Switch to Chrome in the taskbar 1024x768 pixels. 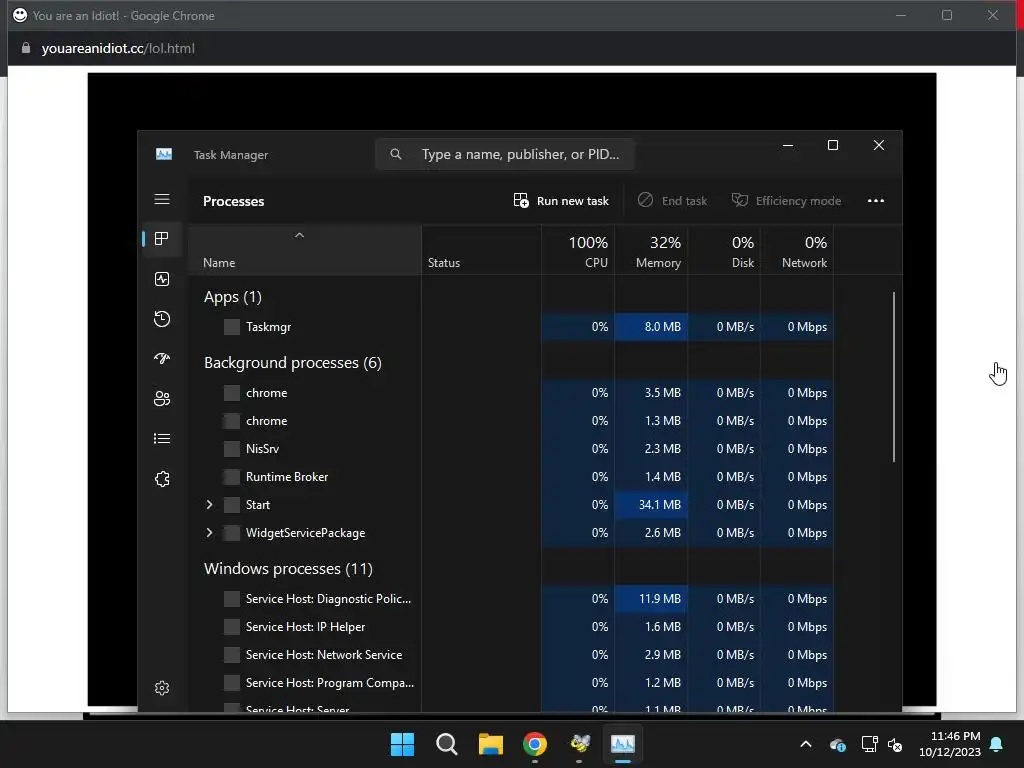pos(535,744)
